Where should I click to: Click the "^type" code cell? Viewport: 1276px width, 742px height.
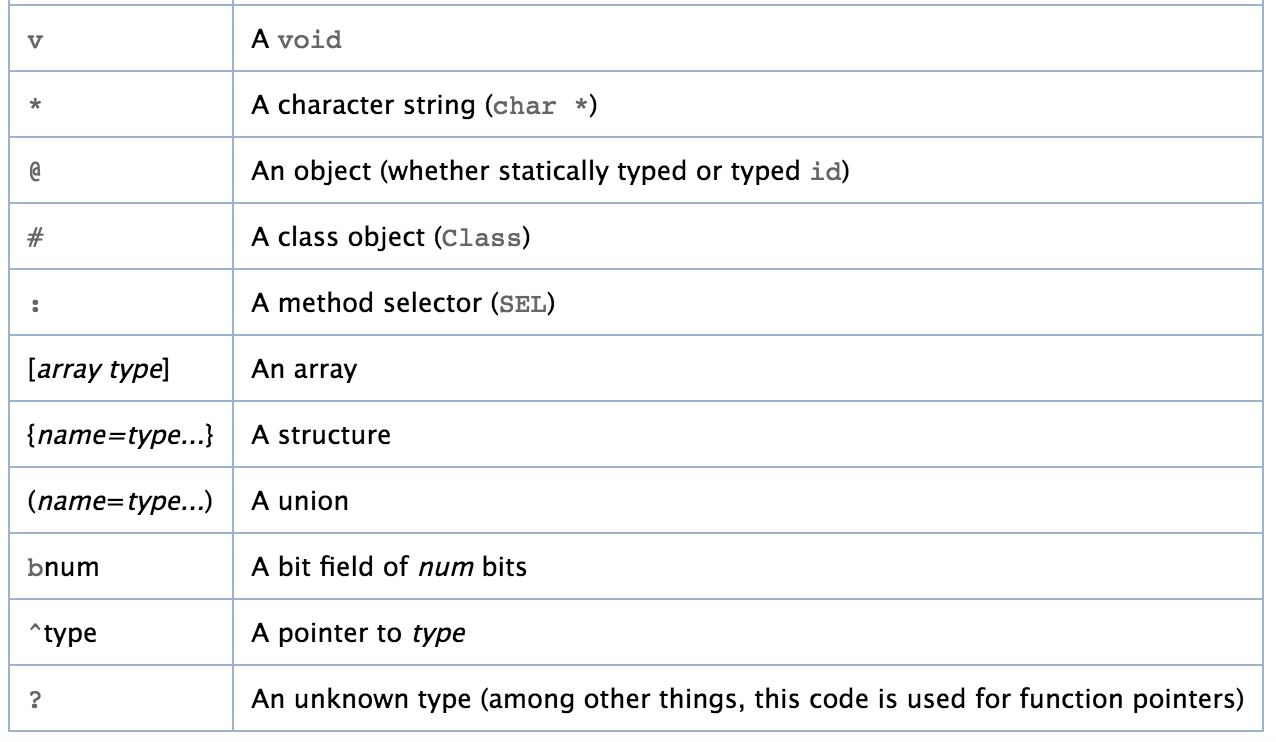(x=62, y=633)
